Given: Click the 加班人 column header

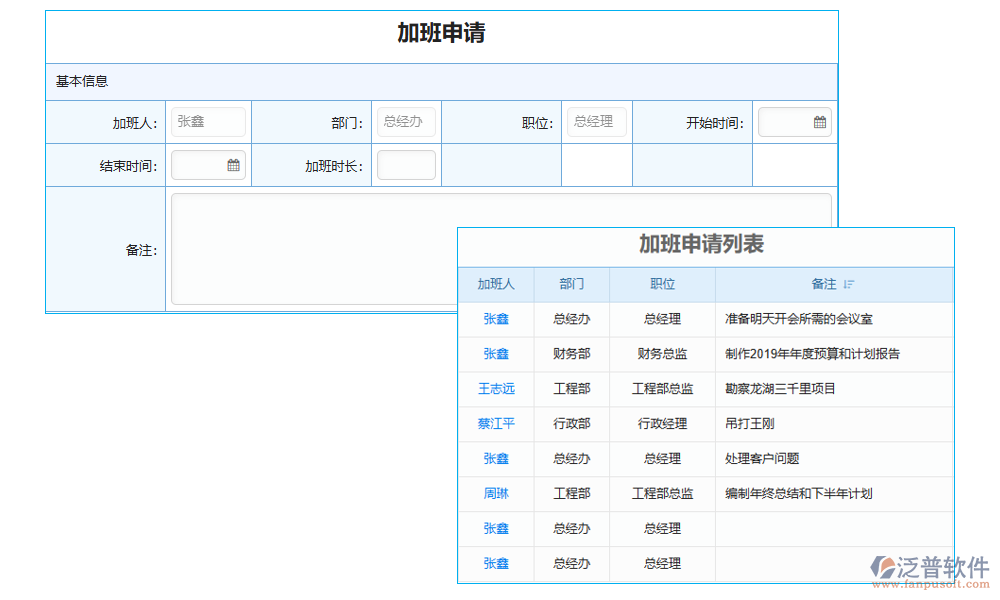Looking at the screenshot, I should click(x=496, y=284).
